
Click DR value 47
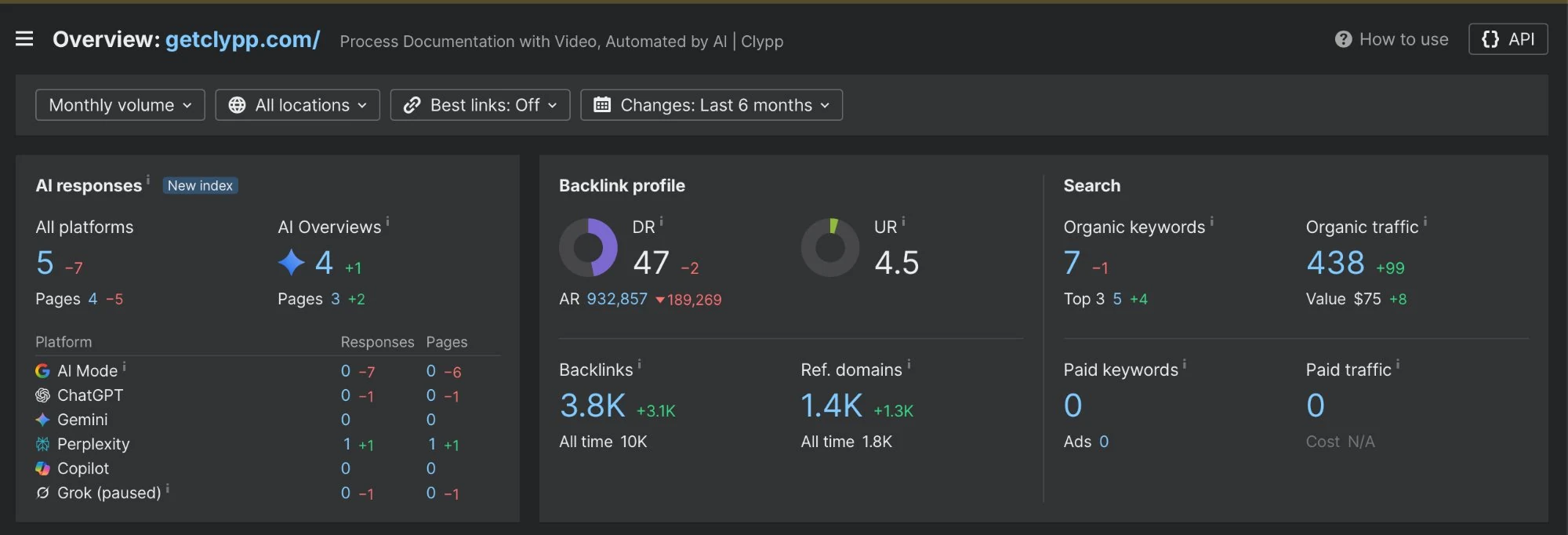[x=652, y=263]
